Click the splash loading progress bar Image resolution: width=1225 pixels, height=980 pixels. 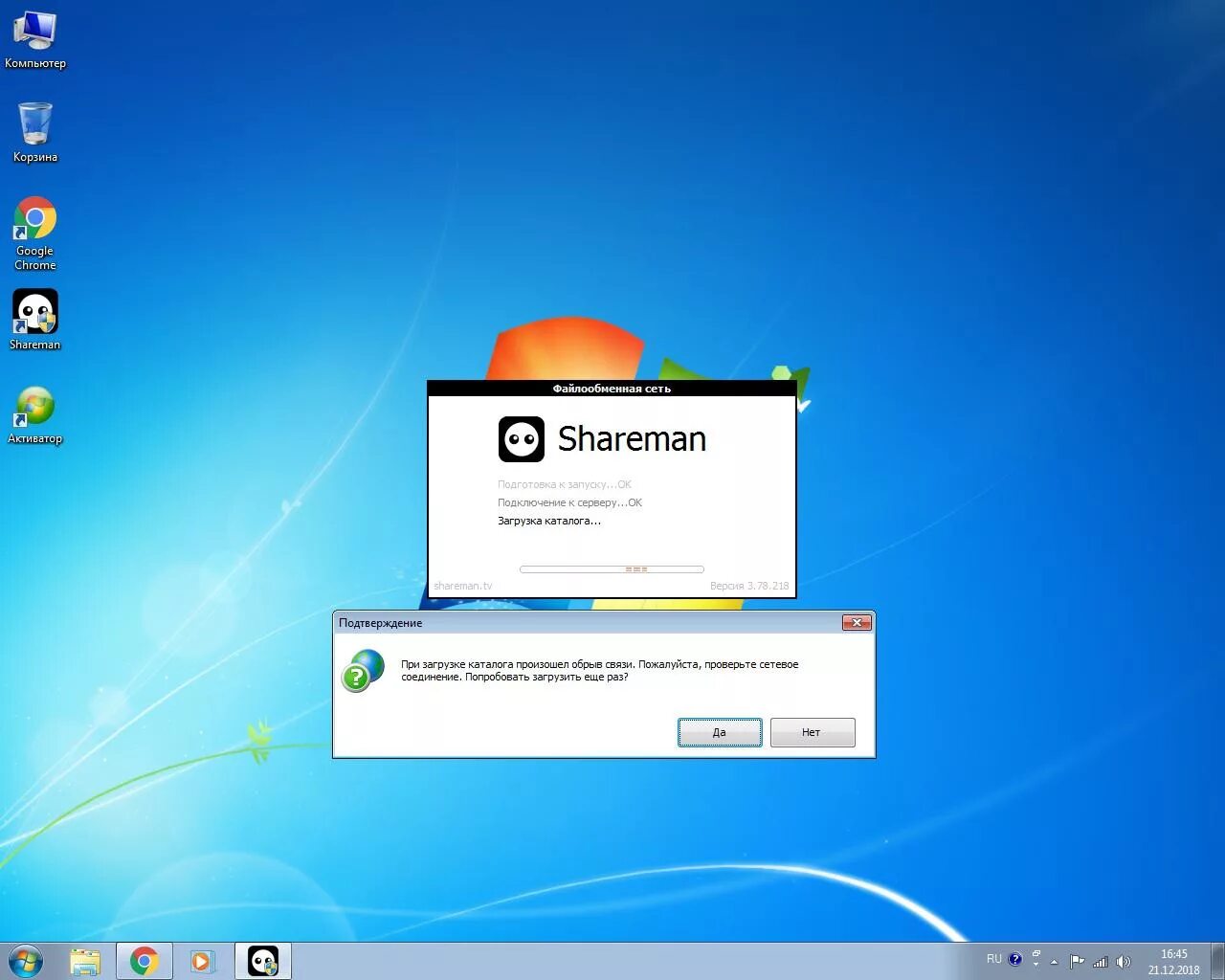coord(612,569)
